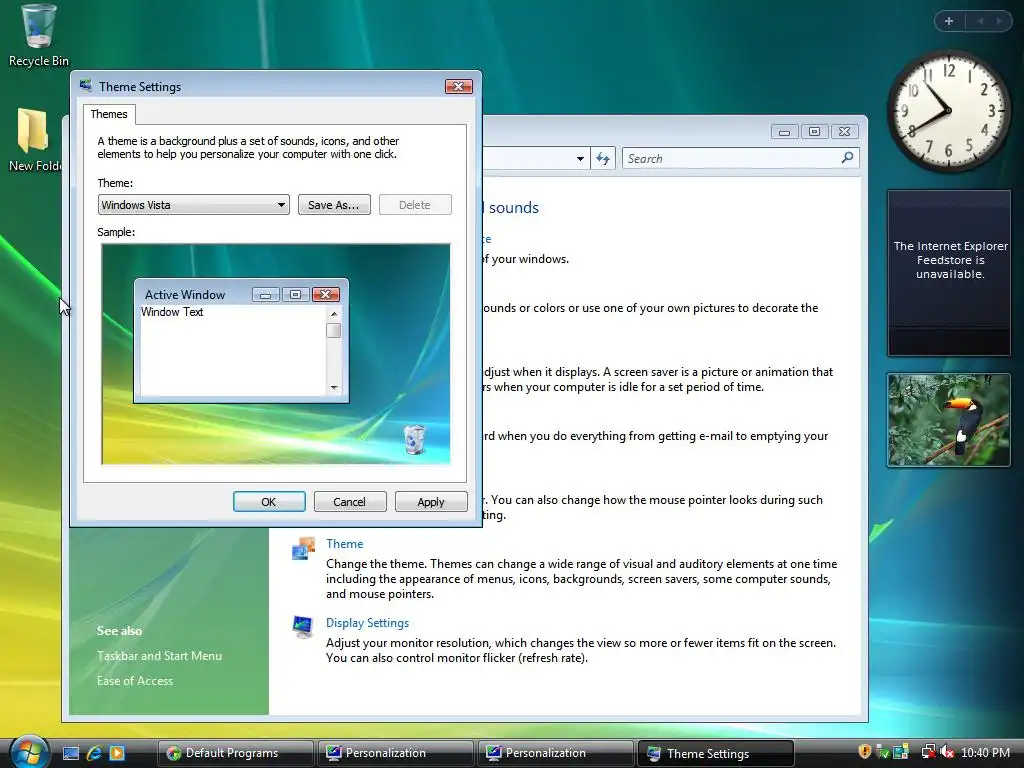Click the Theme icon in Personalization
The width and height of the screenshot is (1024, 768).
coord(303,549)
